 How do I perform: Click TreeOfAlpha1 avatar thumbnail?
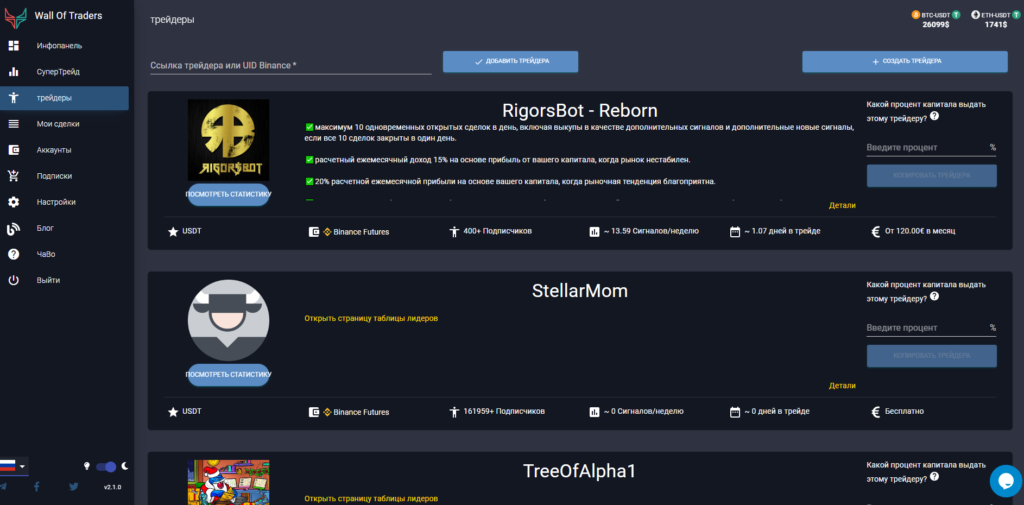click(228, 482)
